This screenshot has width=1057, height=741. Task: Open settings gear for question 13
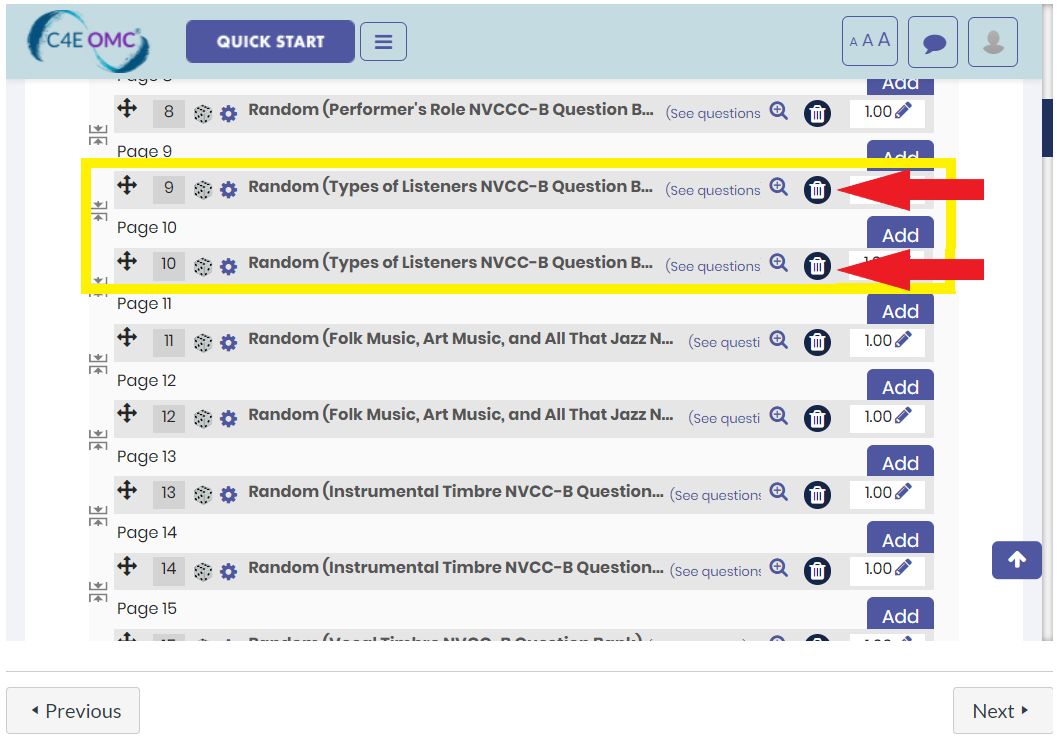[x=229, y=495]
